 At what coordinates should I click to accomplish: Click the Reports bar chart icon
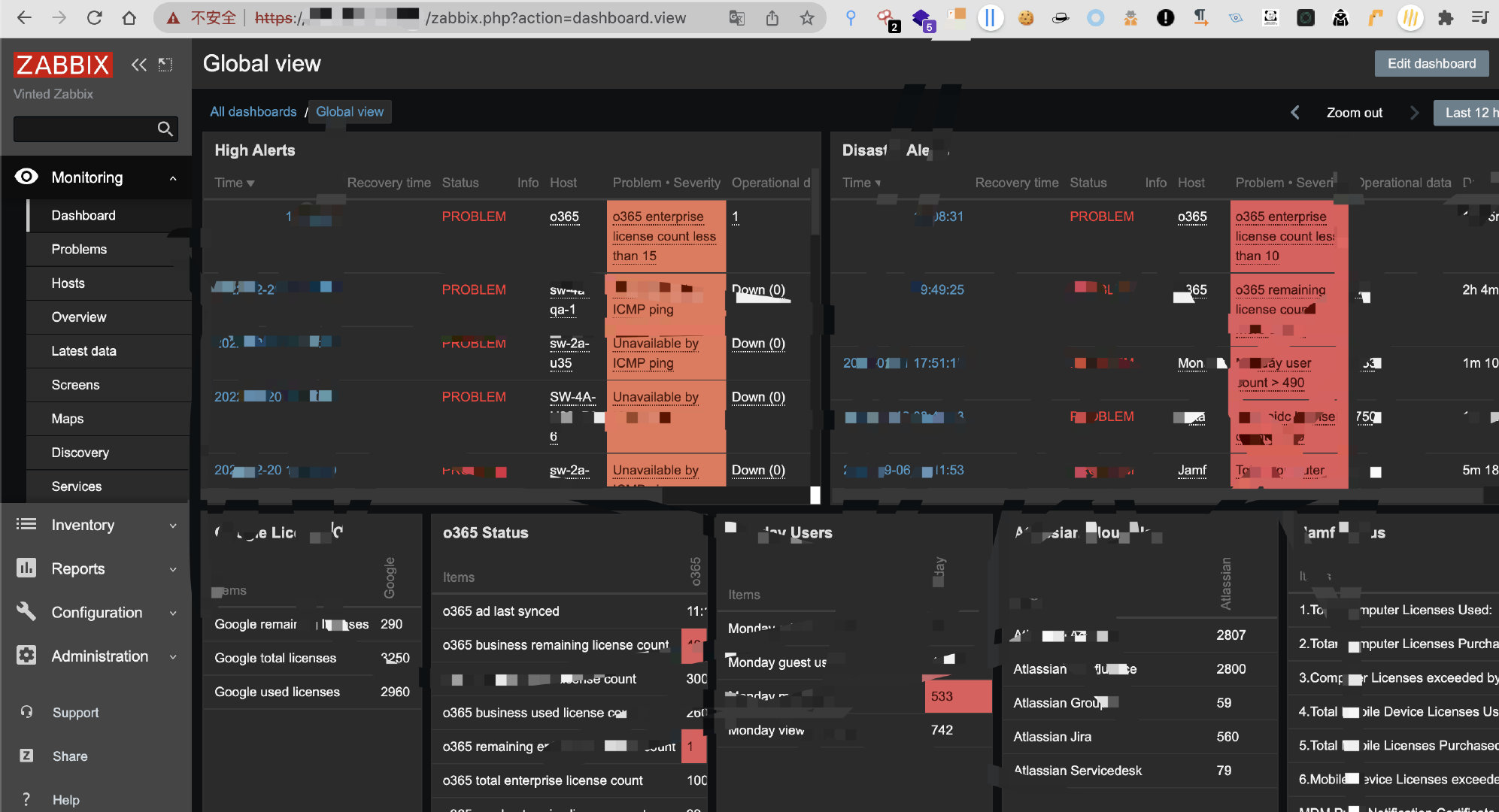[x=26, y=568]
